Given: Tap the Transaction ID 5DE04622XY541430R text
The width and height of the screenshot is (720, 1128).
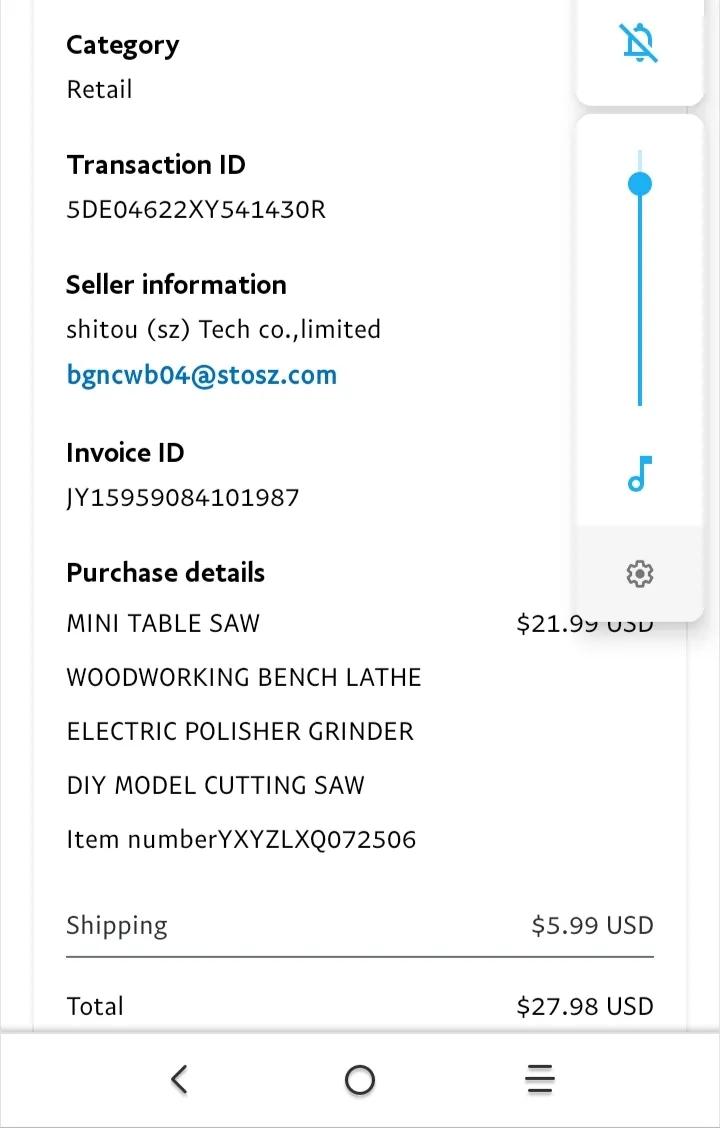Looking at the screenshot, I should pos(196,210).
